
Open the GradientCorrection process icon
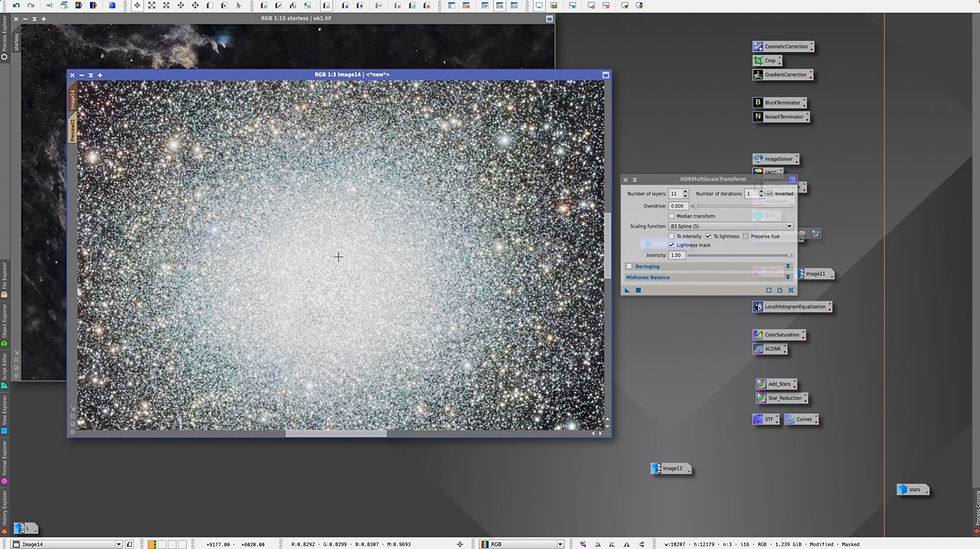pos(782,74)
